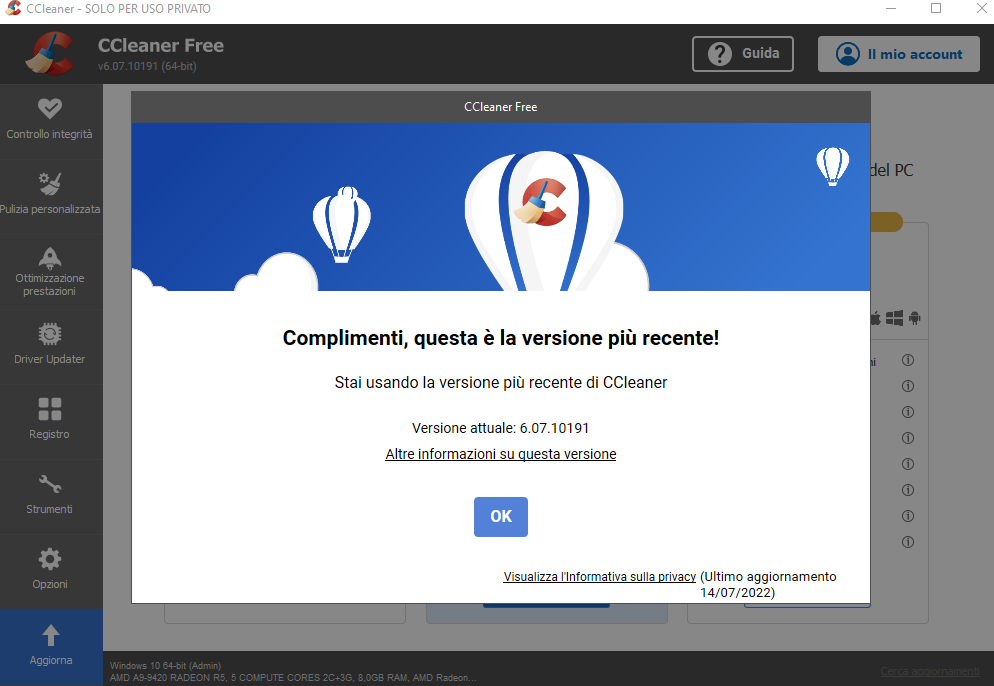Click the bottommost info circle icon
This screenshot has height=686, width=994.
click(x=908, y=542)
